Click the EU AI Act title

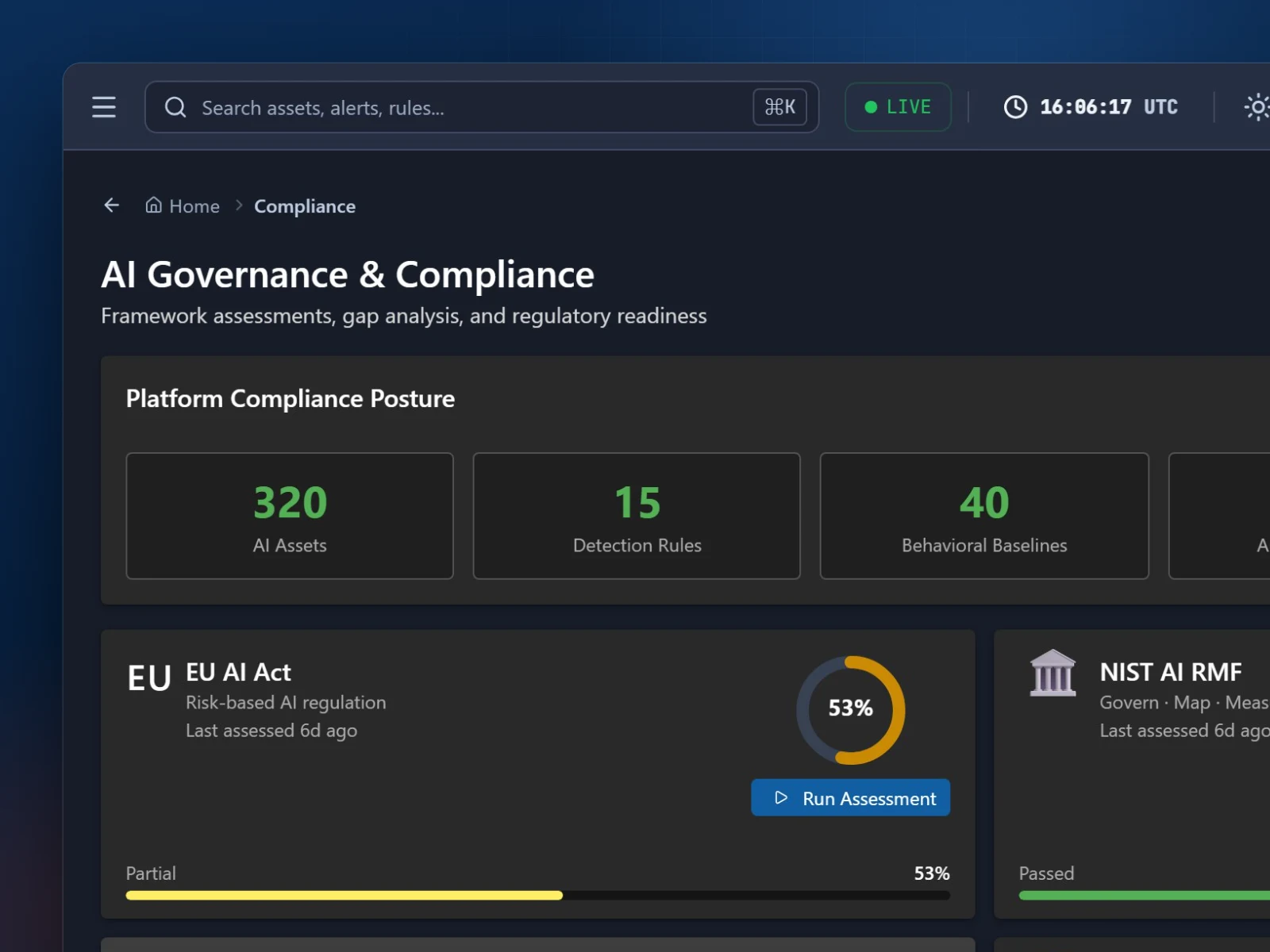238,672
